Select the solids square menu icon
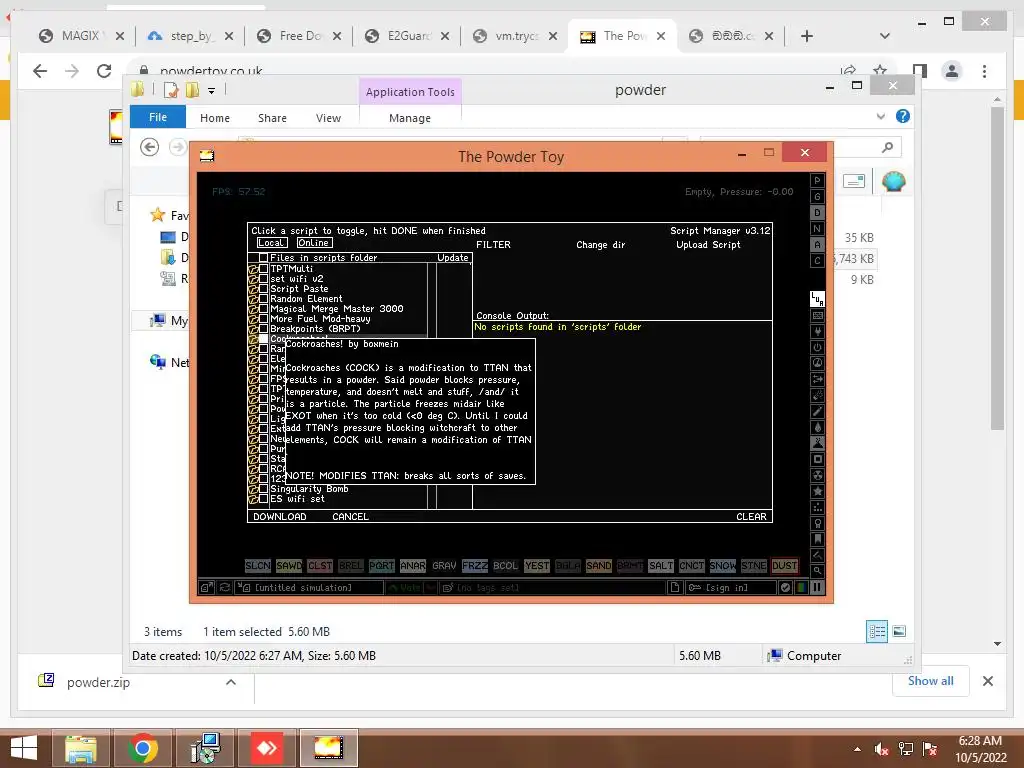Image resolution: width=1024 pixels, height=768 pixels. [817, 459]
